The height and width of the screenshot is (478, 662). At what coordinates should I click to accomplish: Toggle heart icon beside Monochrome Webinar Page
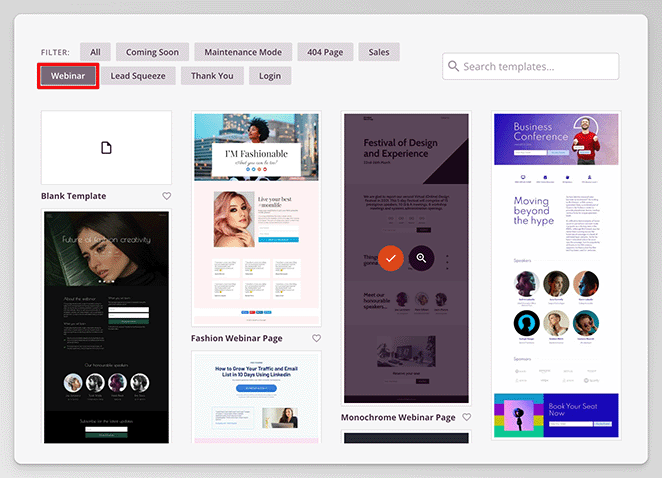pos(466,417)
